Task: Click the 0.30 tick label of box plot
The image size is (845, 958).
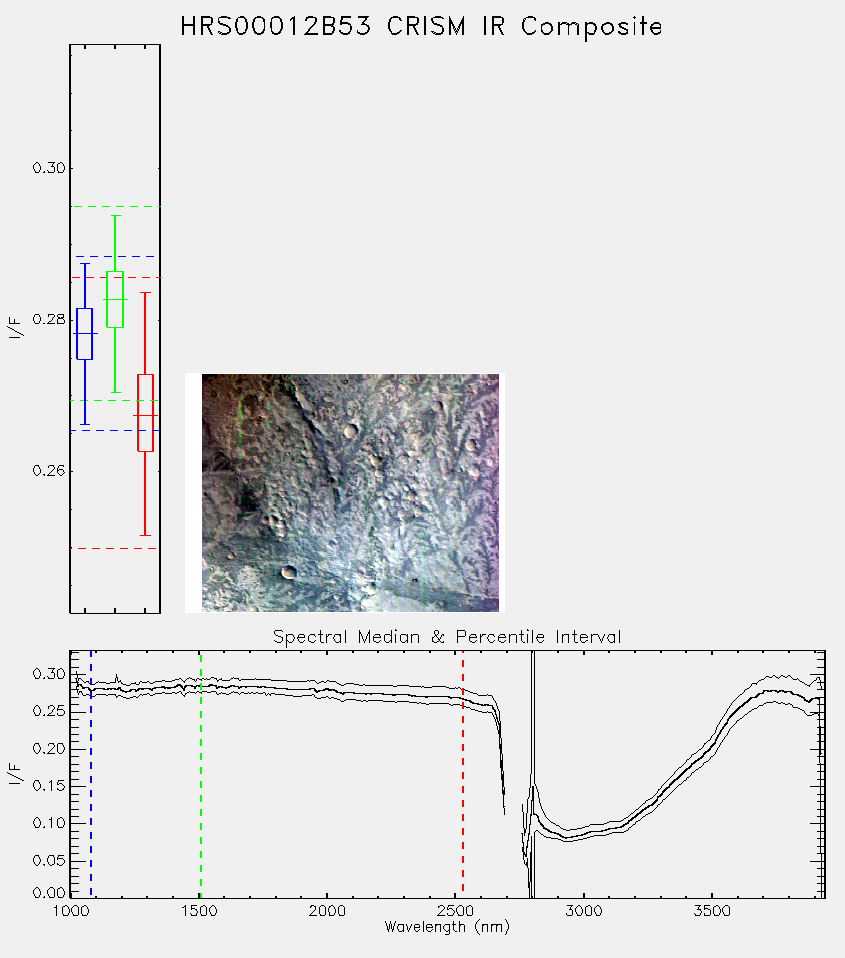Action: tap(49, 168)
